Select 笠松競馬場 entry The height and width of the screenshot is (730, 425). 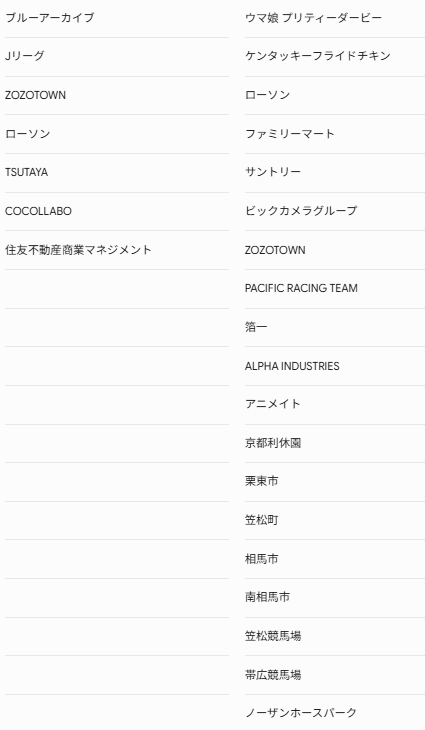[x=273, y=636]
